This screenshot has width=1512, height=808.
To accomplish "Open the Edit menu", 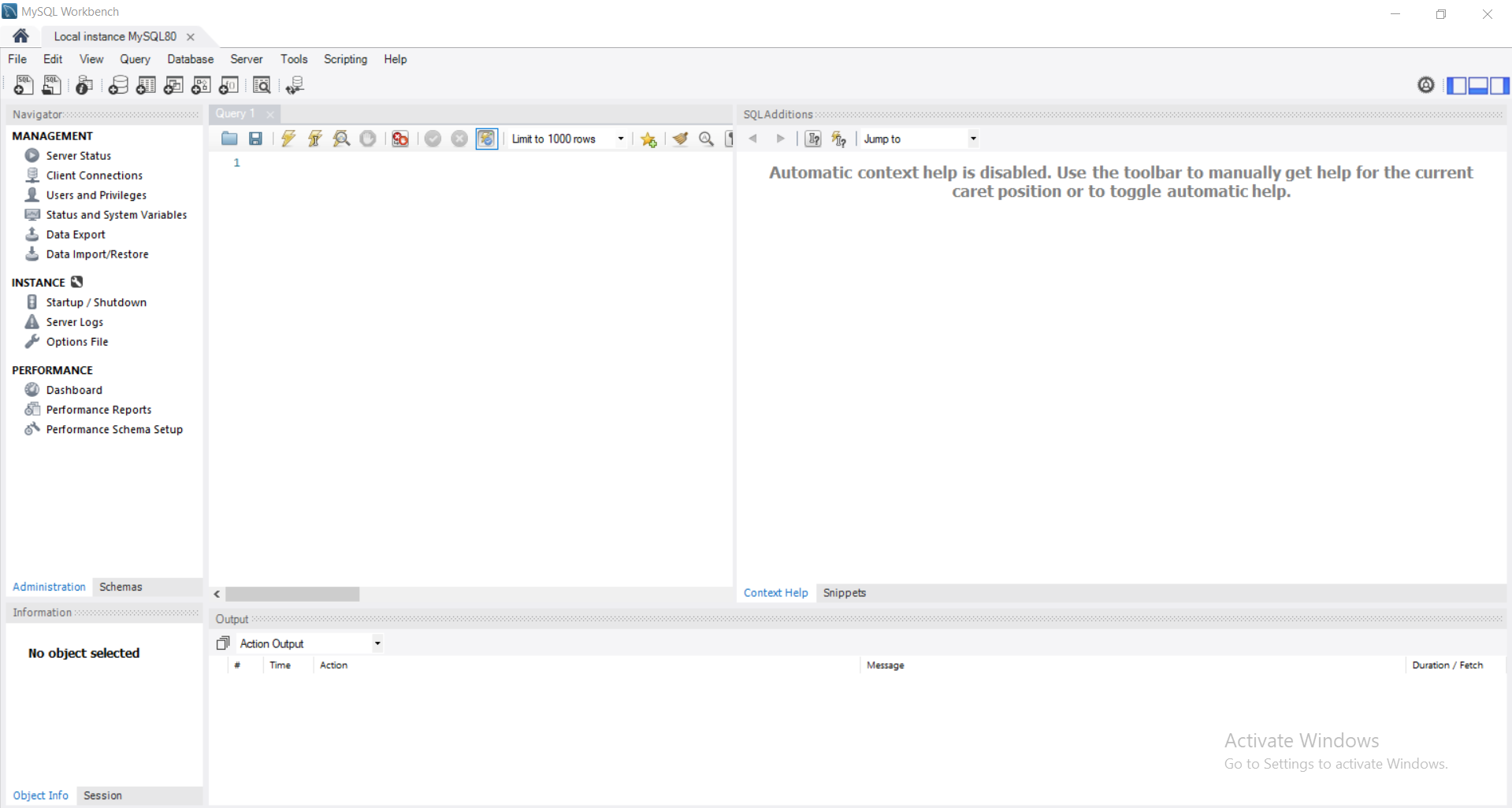I will [x=53, y=59].
